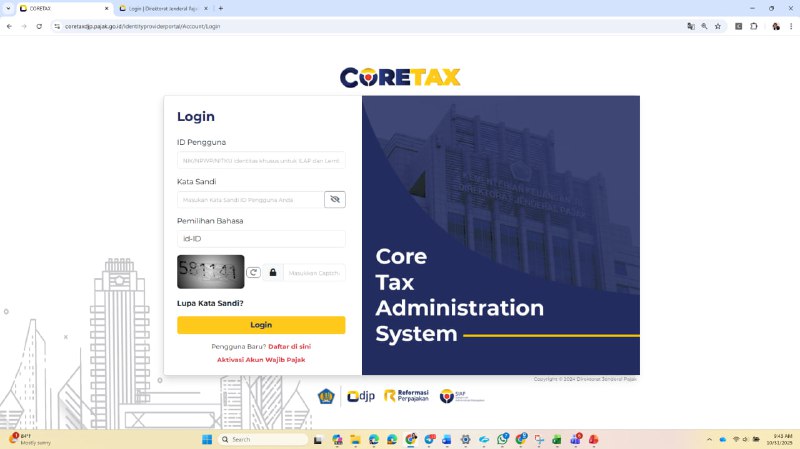
Task: Click the ID Pengguna input field
Action: pos(261,160)
